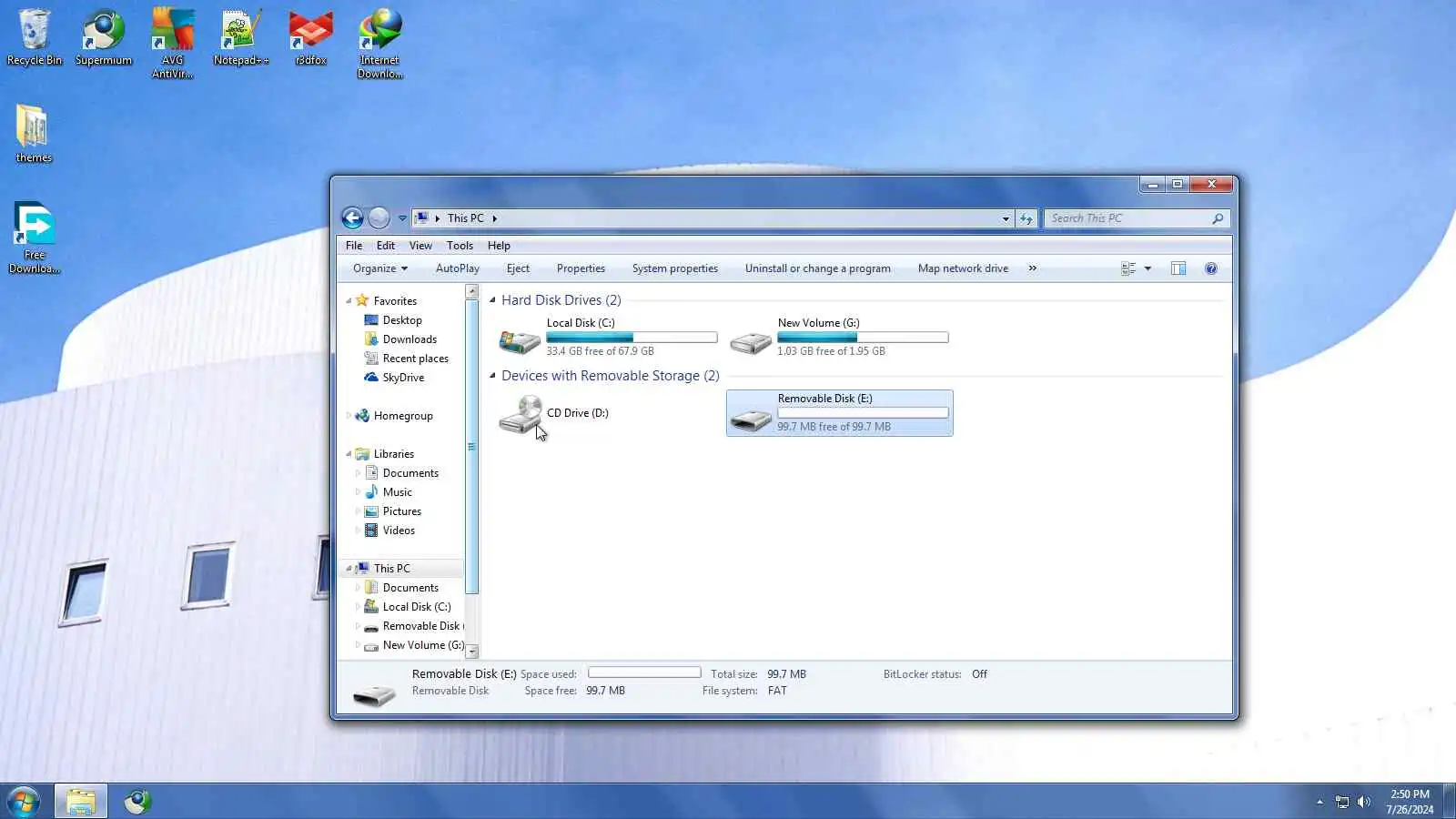Select Homegroup in navigation pane

(394, 416)
